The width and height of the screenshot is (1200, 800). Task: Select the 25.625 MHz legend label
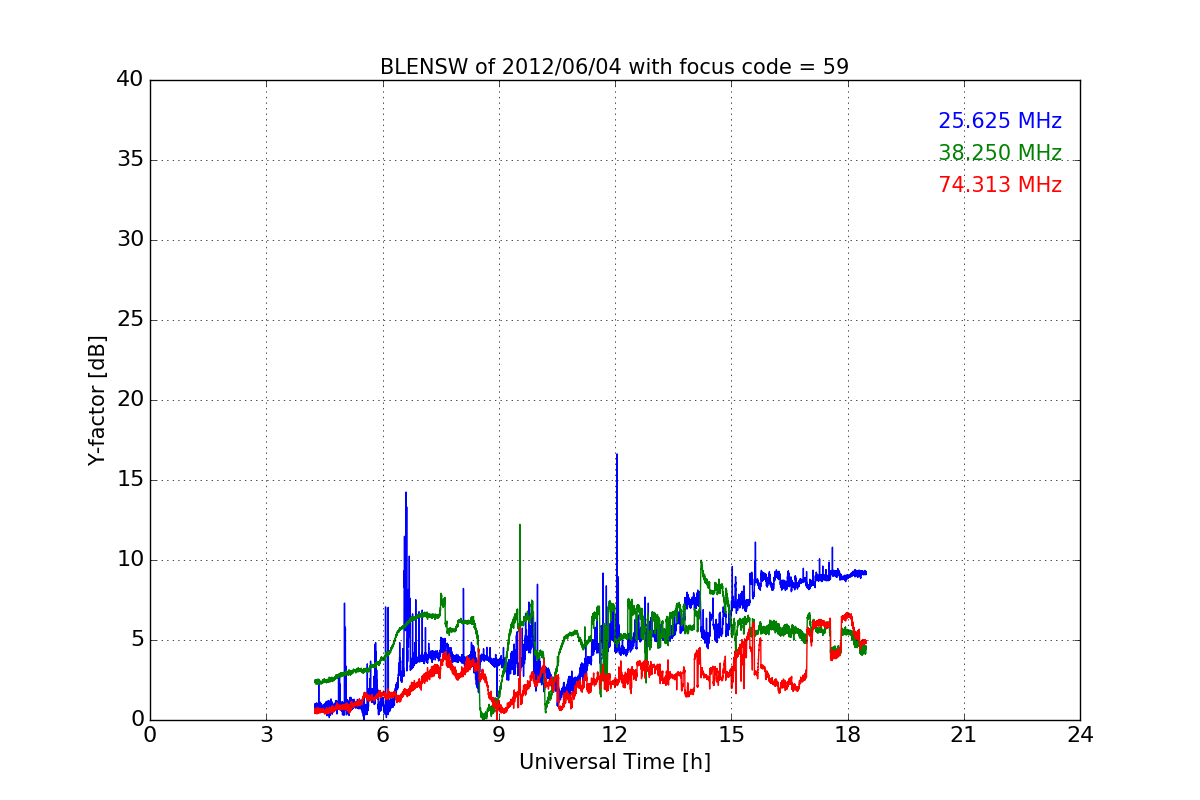click(1000, 121)
